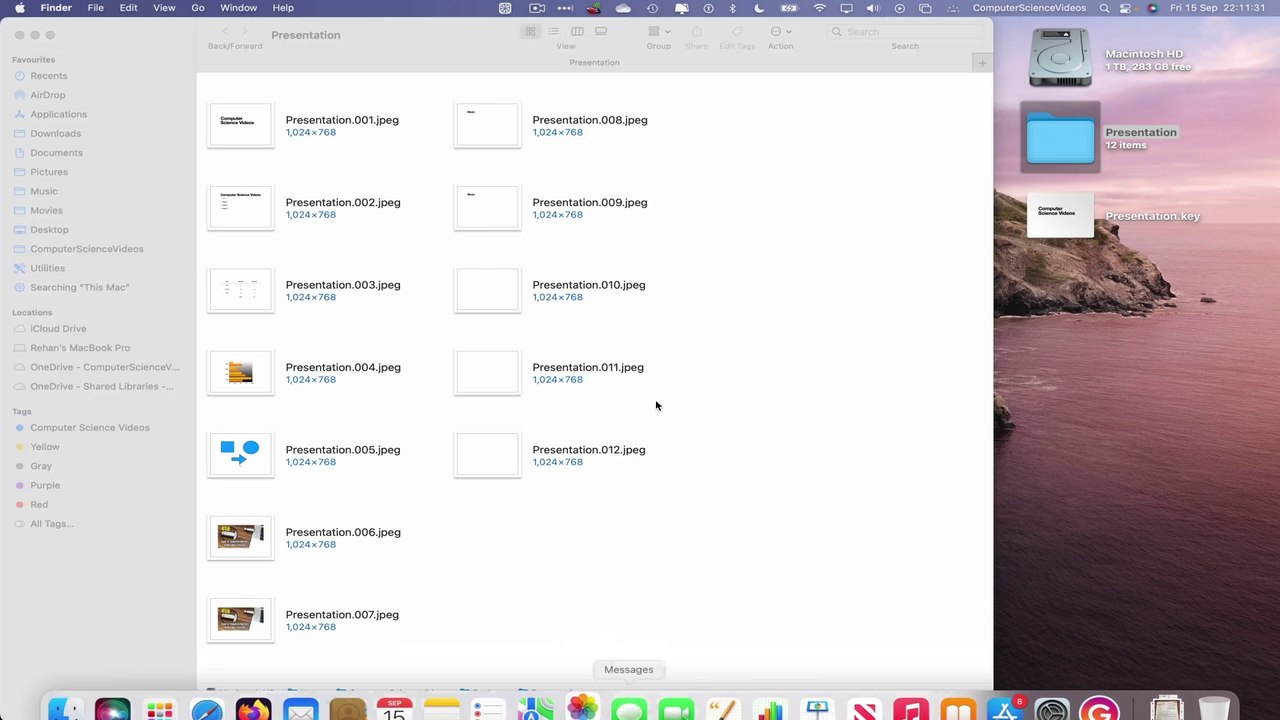Select Presentation folder on desktop
This screenshot has width=1280, height=720.
pyautogui.click(x=1060, y=138)
